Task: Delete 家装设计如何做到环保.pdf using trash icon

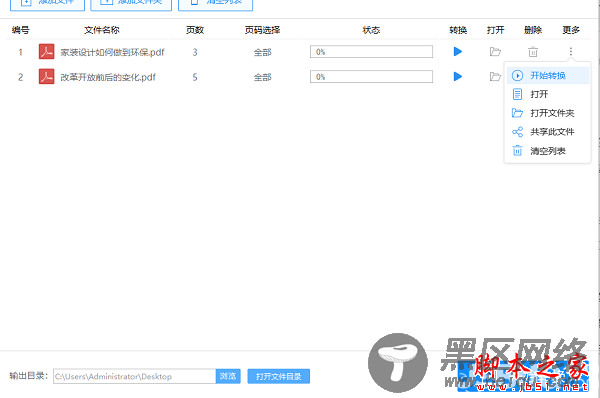Action: [533, 52]
